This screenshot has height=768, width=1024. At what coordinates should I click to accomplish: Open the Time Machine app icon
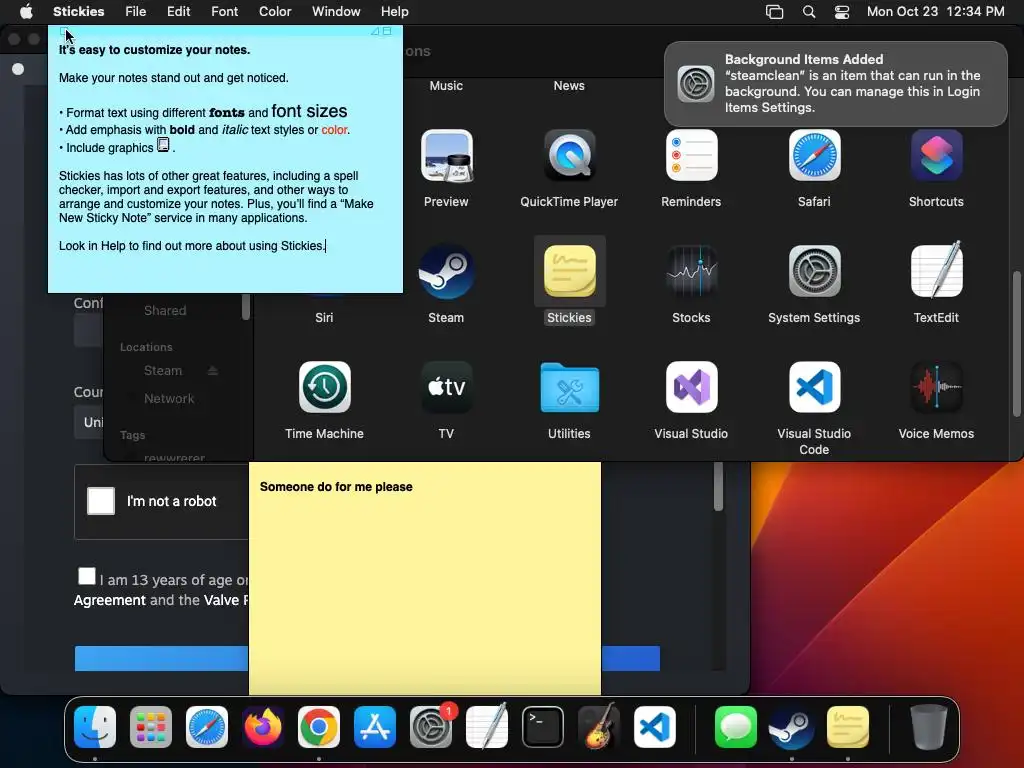click(324, 387)
